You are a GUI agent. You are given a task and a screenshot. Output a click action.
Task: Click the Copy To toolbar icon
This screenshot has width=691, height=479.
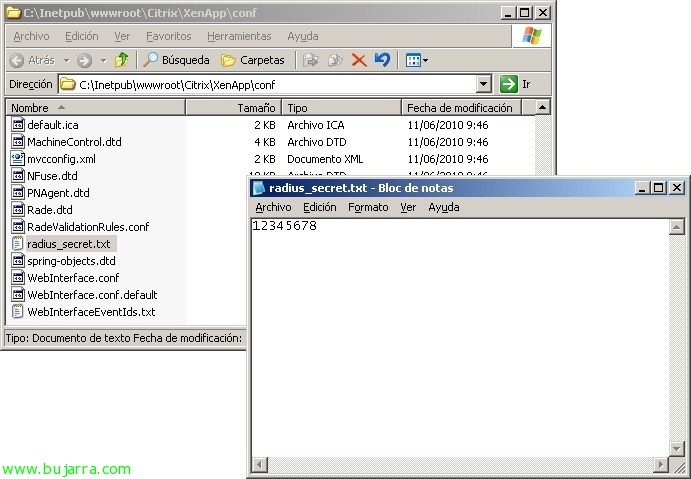click(x=335, y=60)
